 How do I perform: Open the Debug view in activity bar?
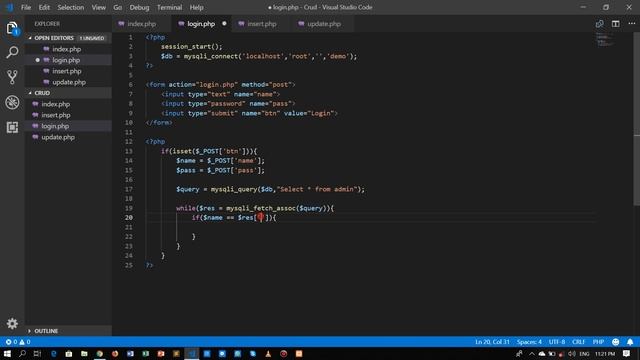(x=12, y=102)
